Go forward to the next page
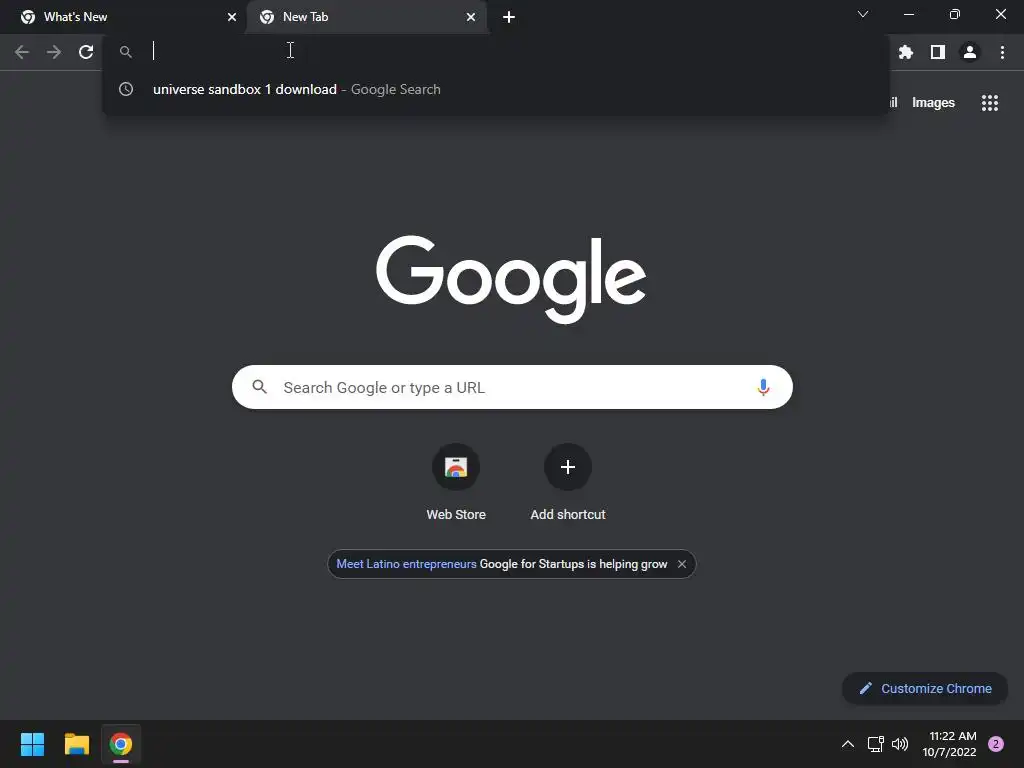 click(x=54, y=52)
